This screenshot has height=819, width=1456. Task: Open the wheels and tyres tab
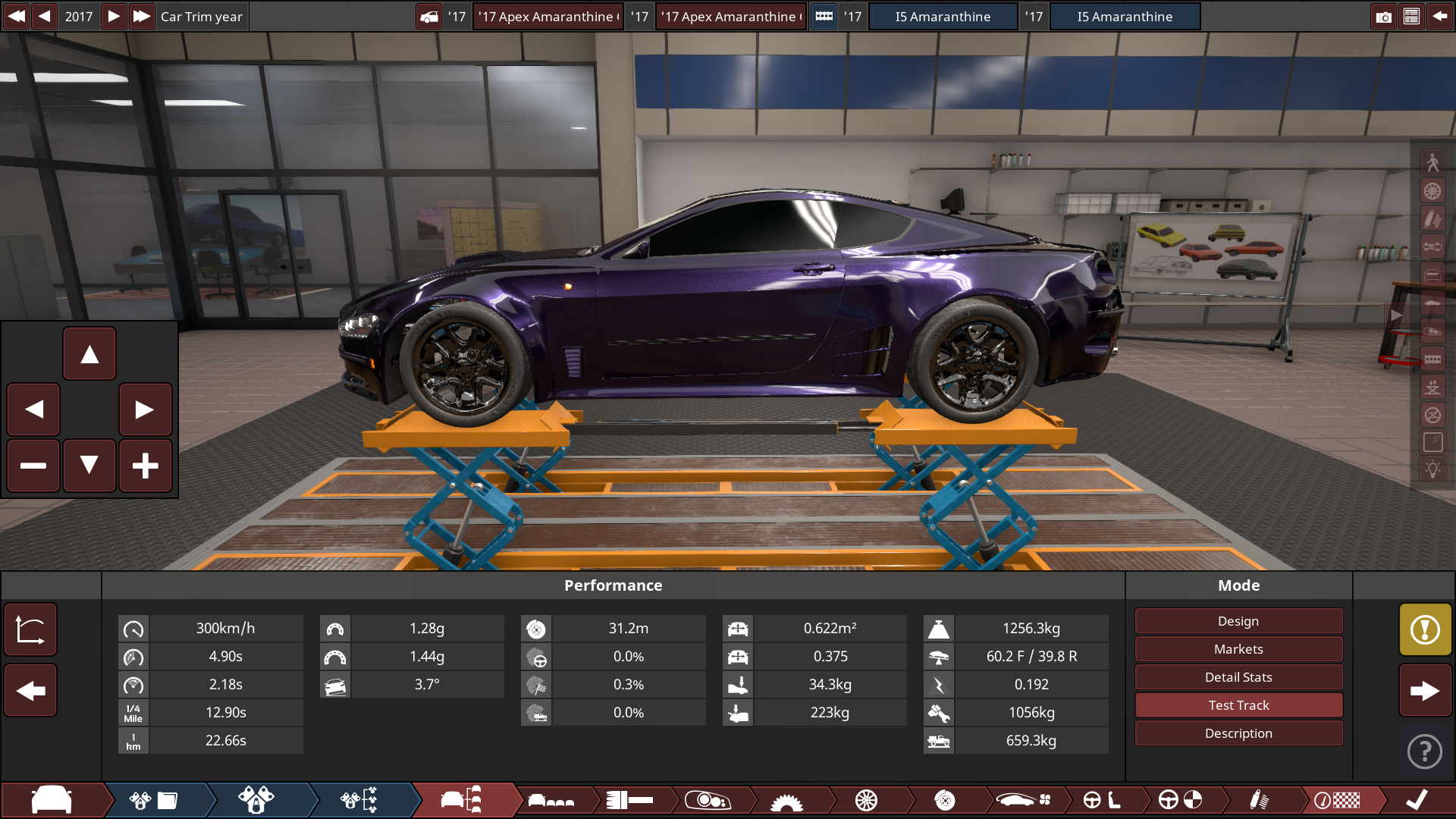(866, 800)
